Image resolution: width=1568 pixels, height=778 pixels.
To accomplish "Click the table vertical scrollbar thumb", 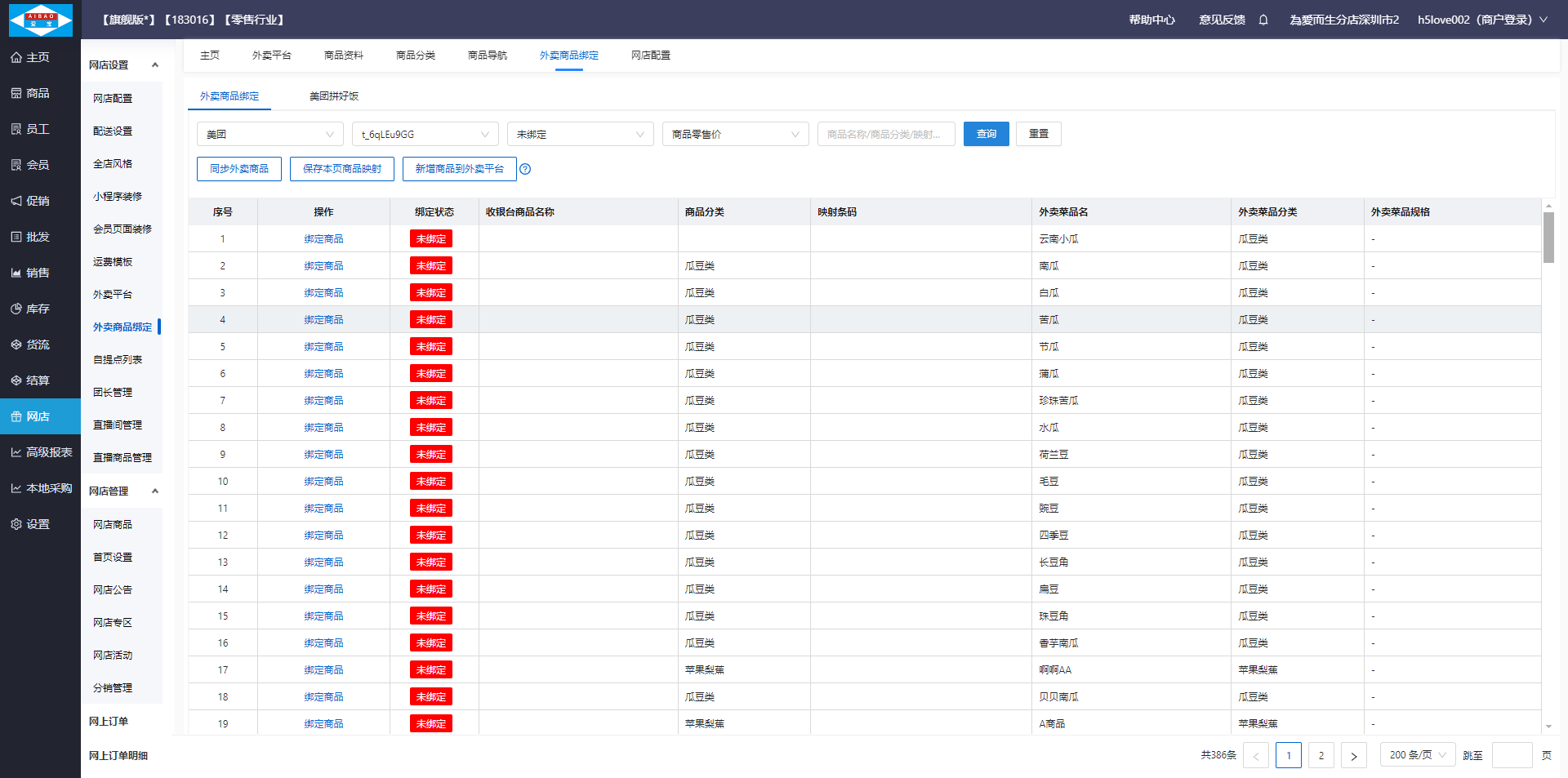I will pyautogui.click(x=1548, y=238).
